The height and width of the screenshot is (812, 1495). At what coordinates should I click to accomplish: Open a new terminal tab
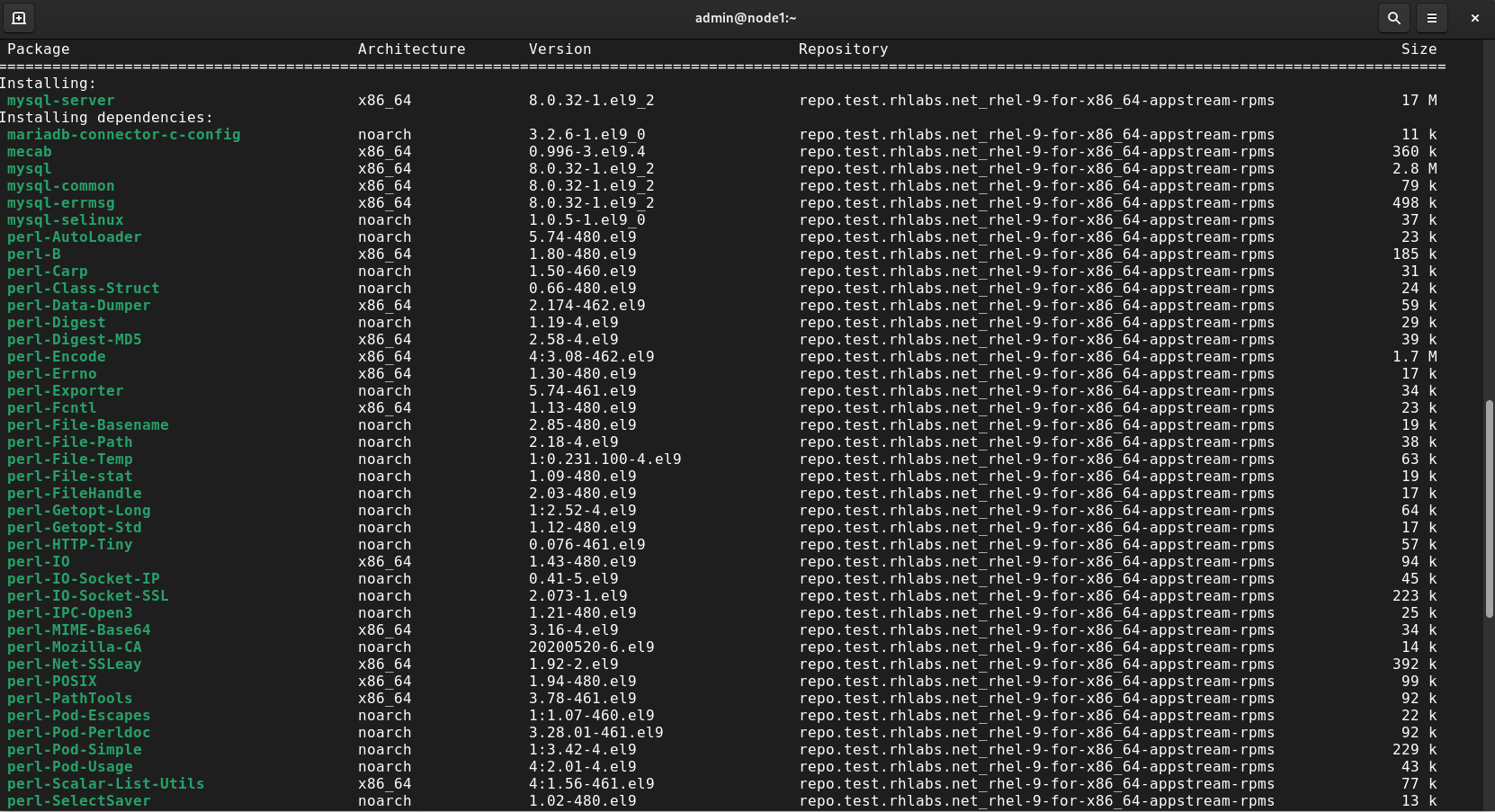pos(19,18)
